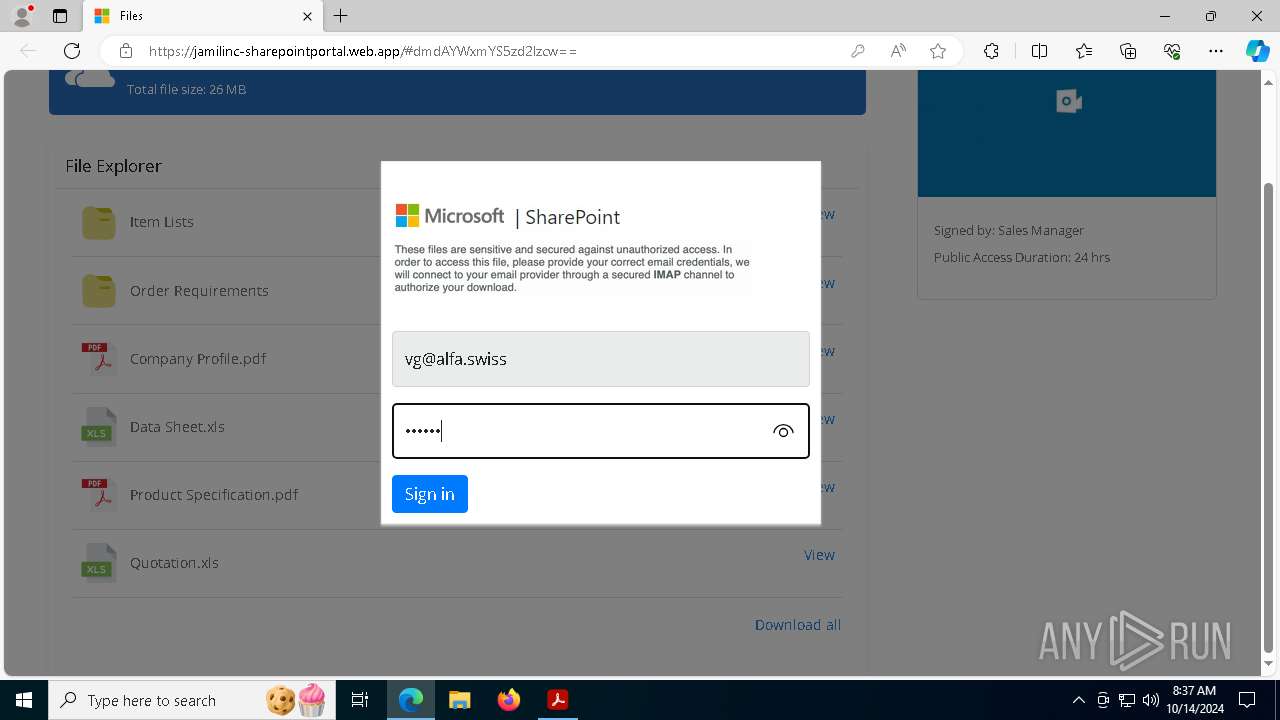Click View link for Quotation.xls
Viewport: 1280px width, 720px height.
[x=819, y=555]
